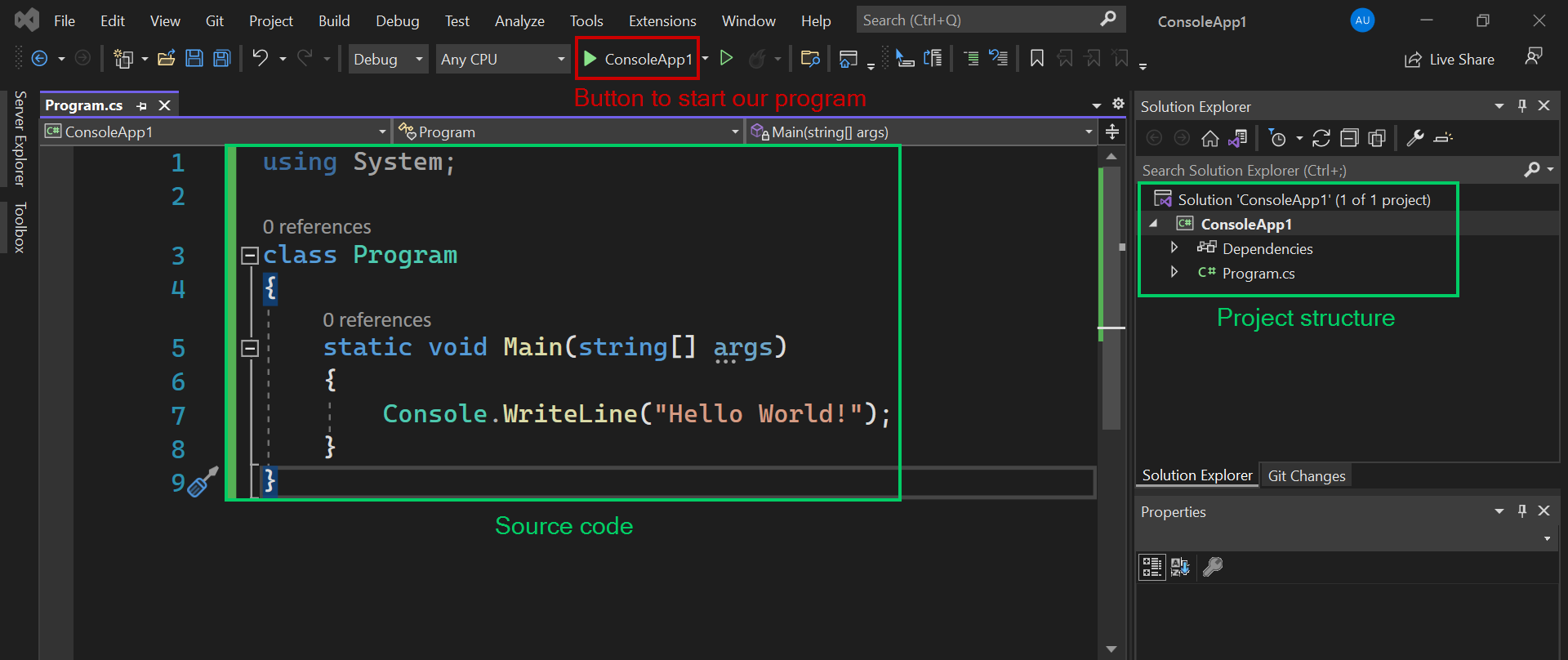The height and width of the screenshot is (660, 1568).
Task: Click the bookmark toggle icon in the toolbar
Action: (1037, 58)
